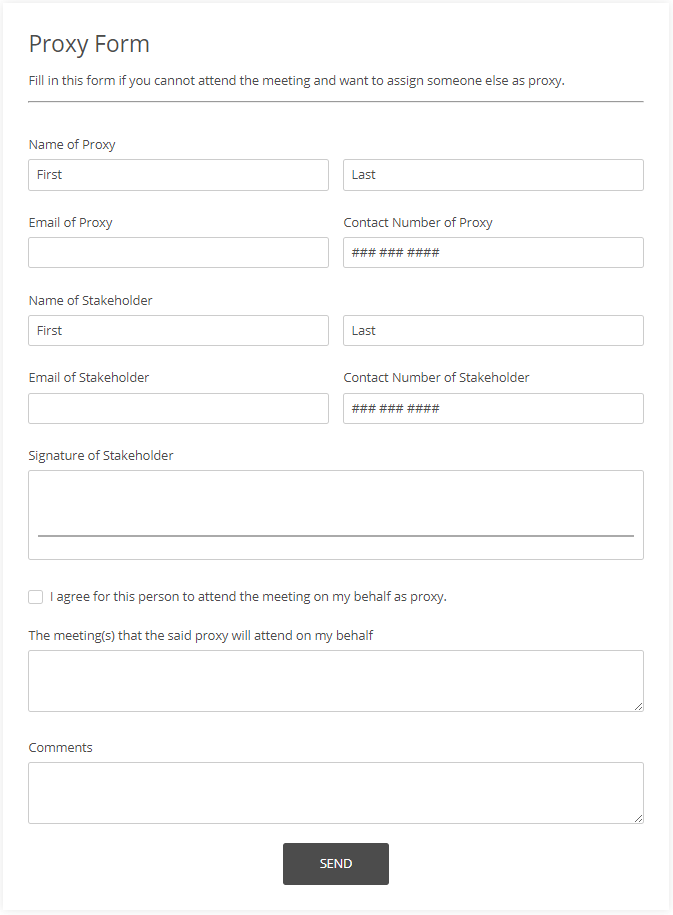Click the 'Proxy Form' heading
This screenshot has height=915, width=673.
pos(89,44)
